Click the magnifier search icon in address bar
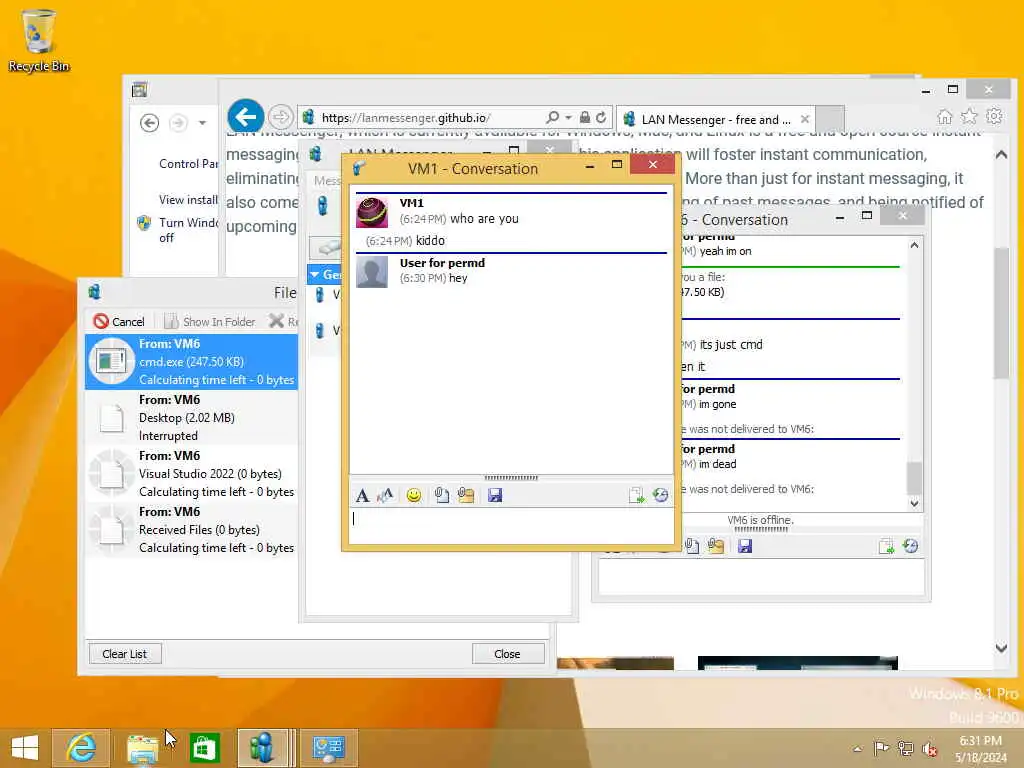Viewport: 1024px width, 768px height. point(552,118)
